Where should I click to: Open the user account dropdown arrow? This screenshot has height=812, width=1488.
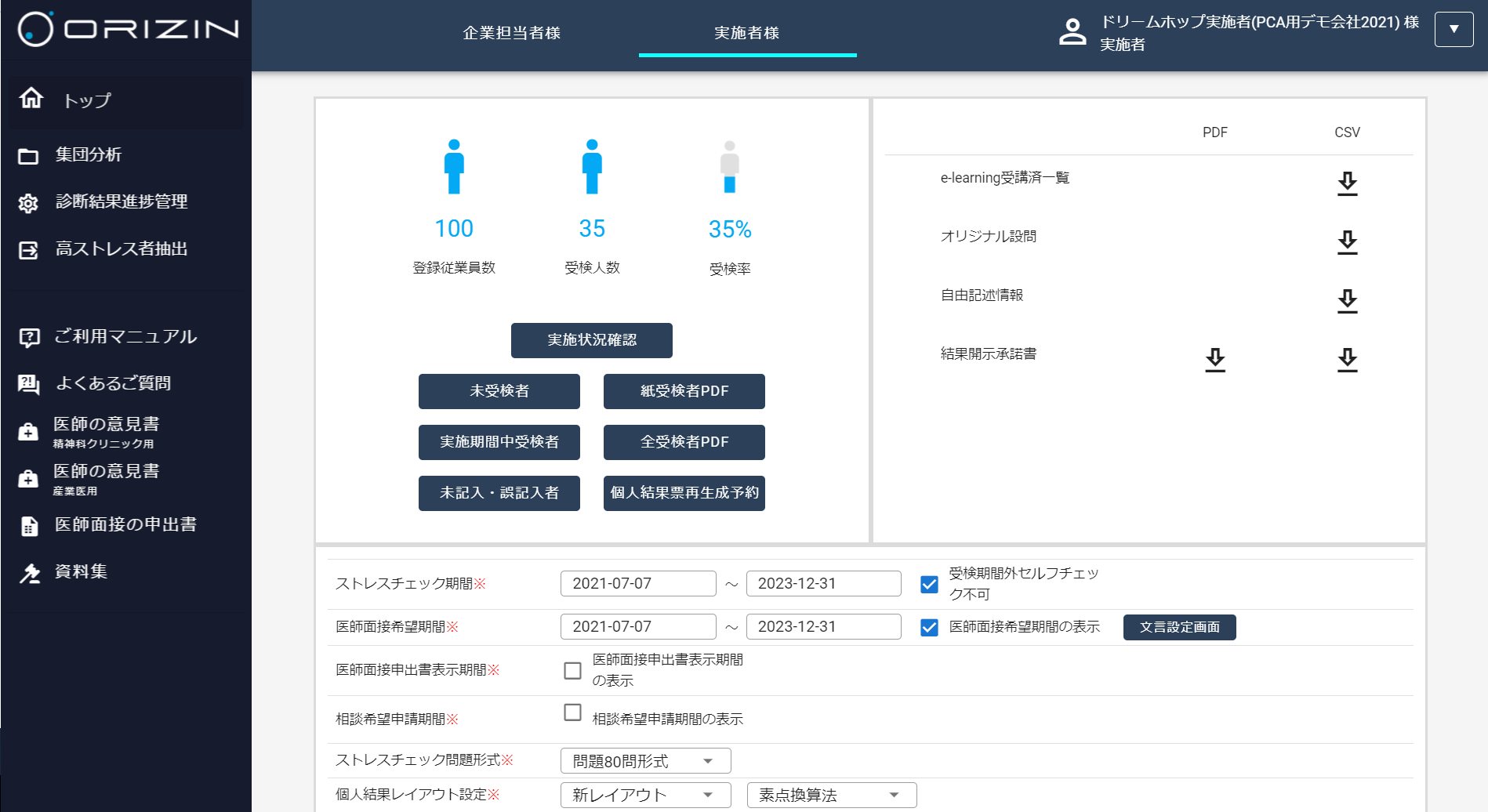1454,30
